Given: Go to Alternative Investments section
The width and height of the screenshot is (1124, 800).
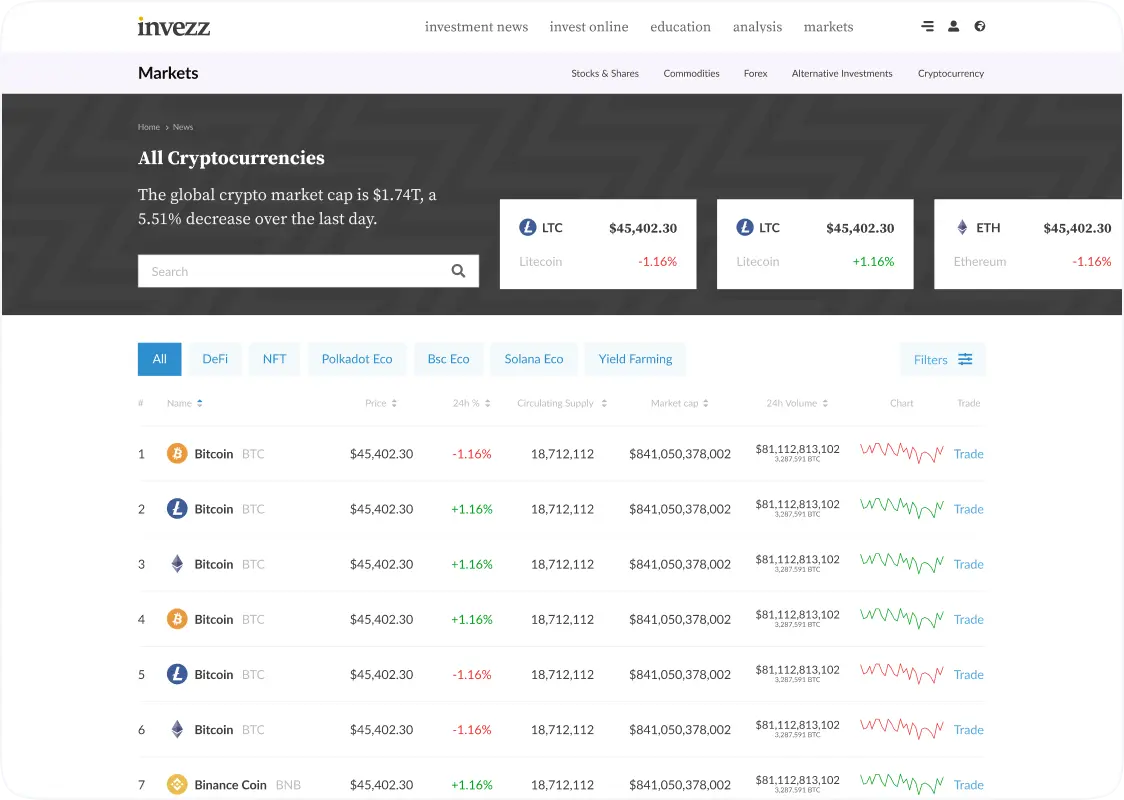Looking at the screenshot, I should [842, 73].
